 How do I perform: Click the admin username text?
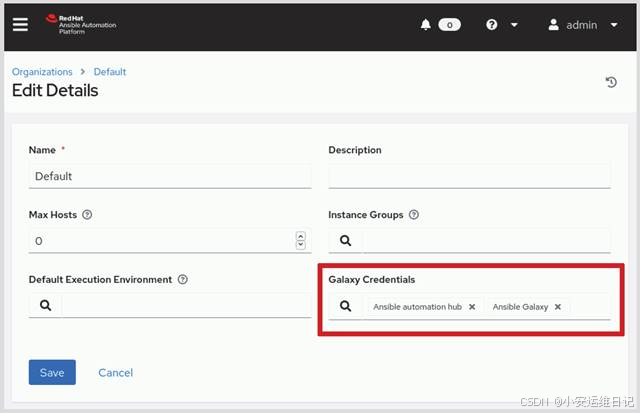click(x=582, y=25)
